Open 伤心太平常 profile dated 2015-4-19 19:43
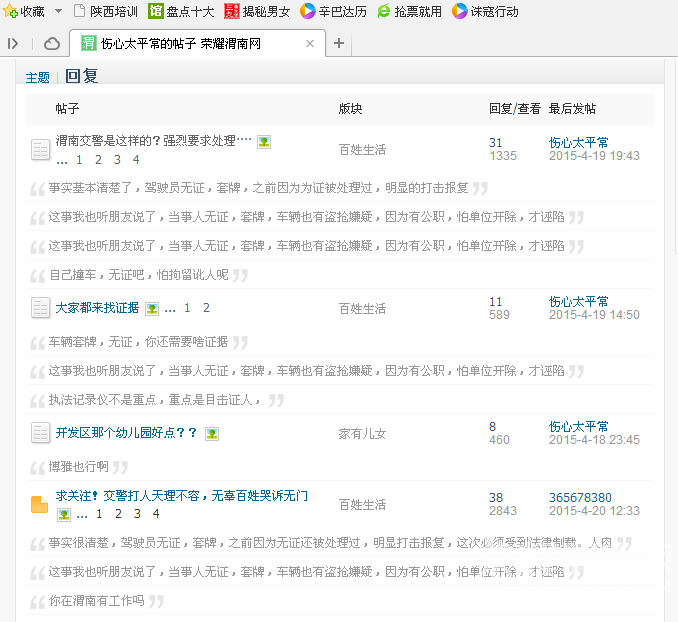This screenshot has width=678, height=622. tap(579, 142)
